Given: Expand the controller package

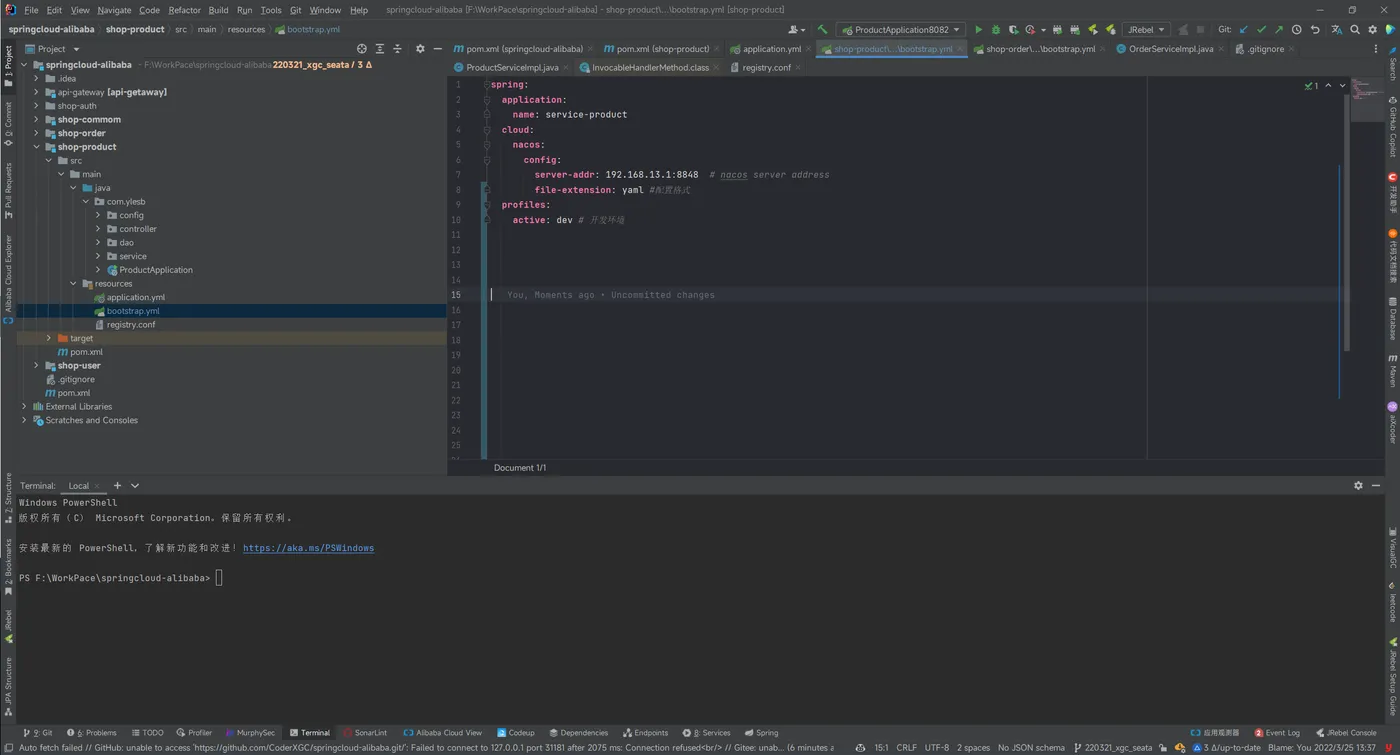Looking at the screenshot, I should (98, 229).
